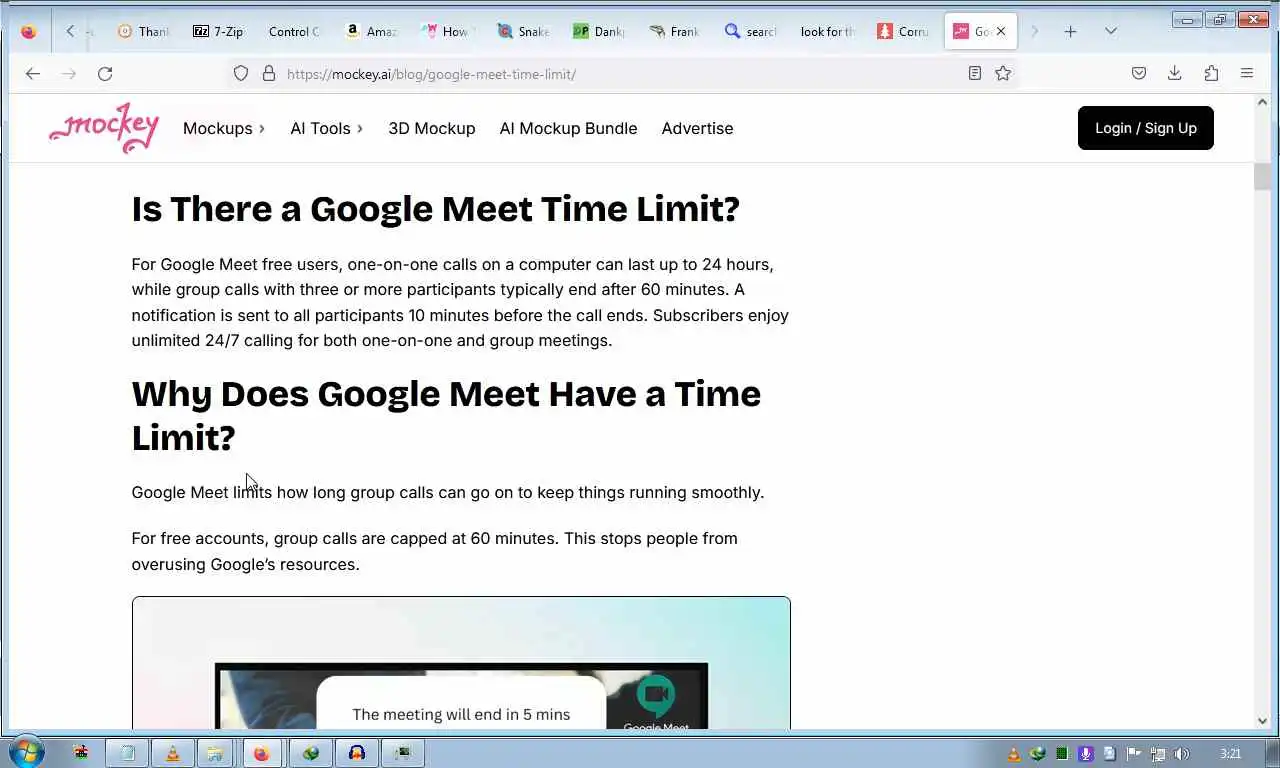Switch to the Amazon tab
Image resolution: width=1280 pixels, height=768 pixels.
point(370,31)
